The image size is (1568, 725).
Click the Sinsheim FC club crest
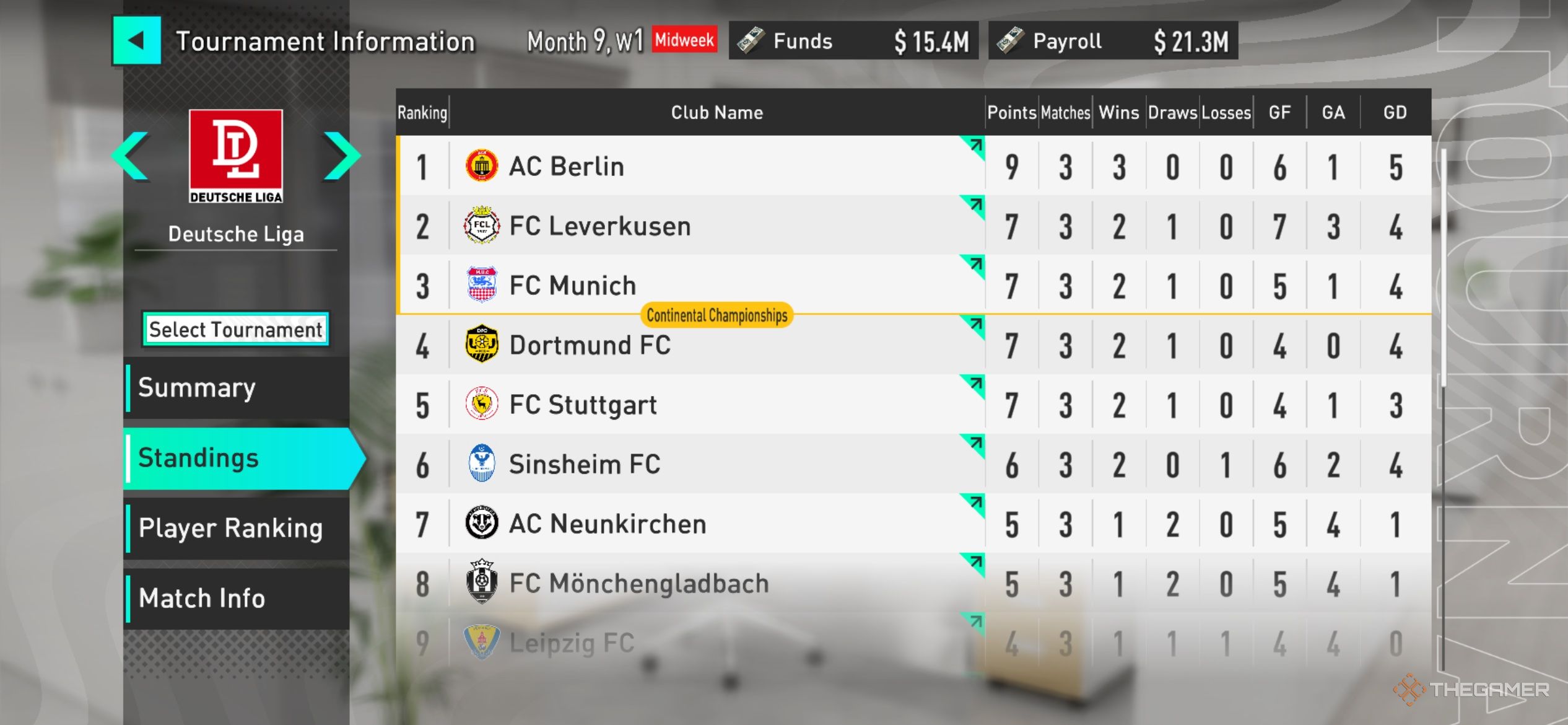481,464
